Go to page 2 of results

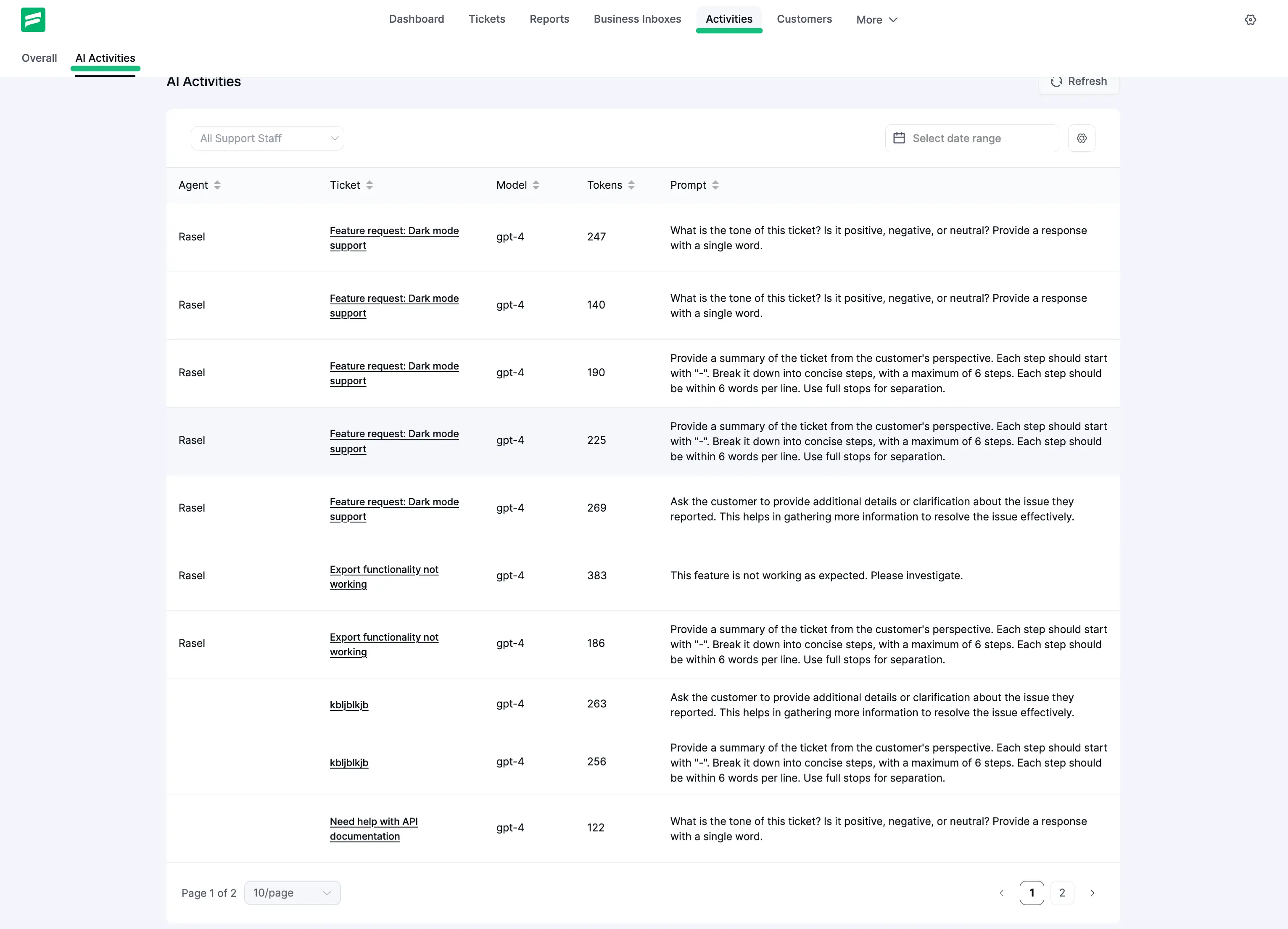click(x=1062, y=893)
